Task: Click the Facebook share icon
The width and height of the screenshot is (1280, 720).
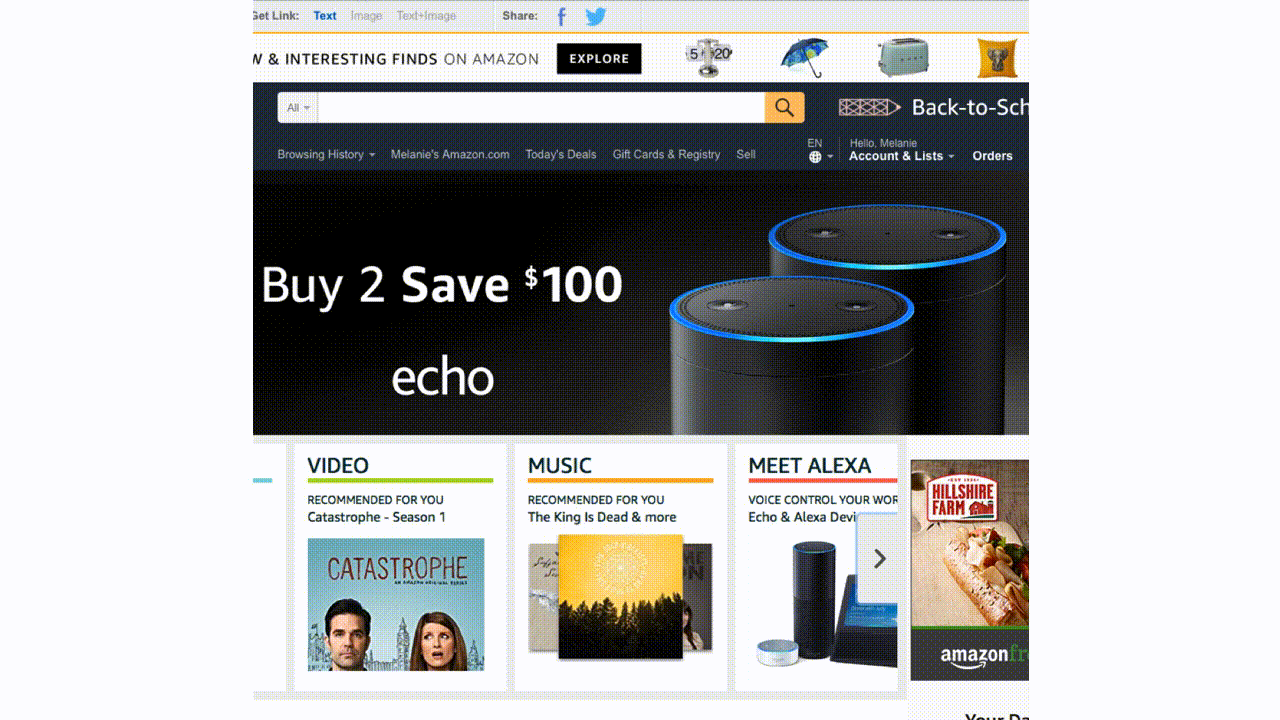Action: click(562, 16)
